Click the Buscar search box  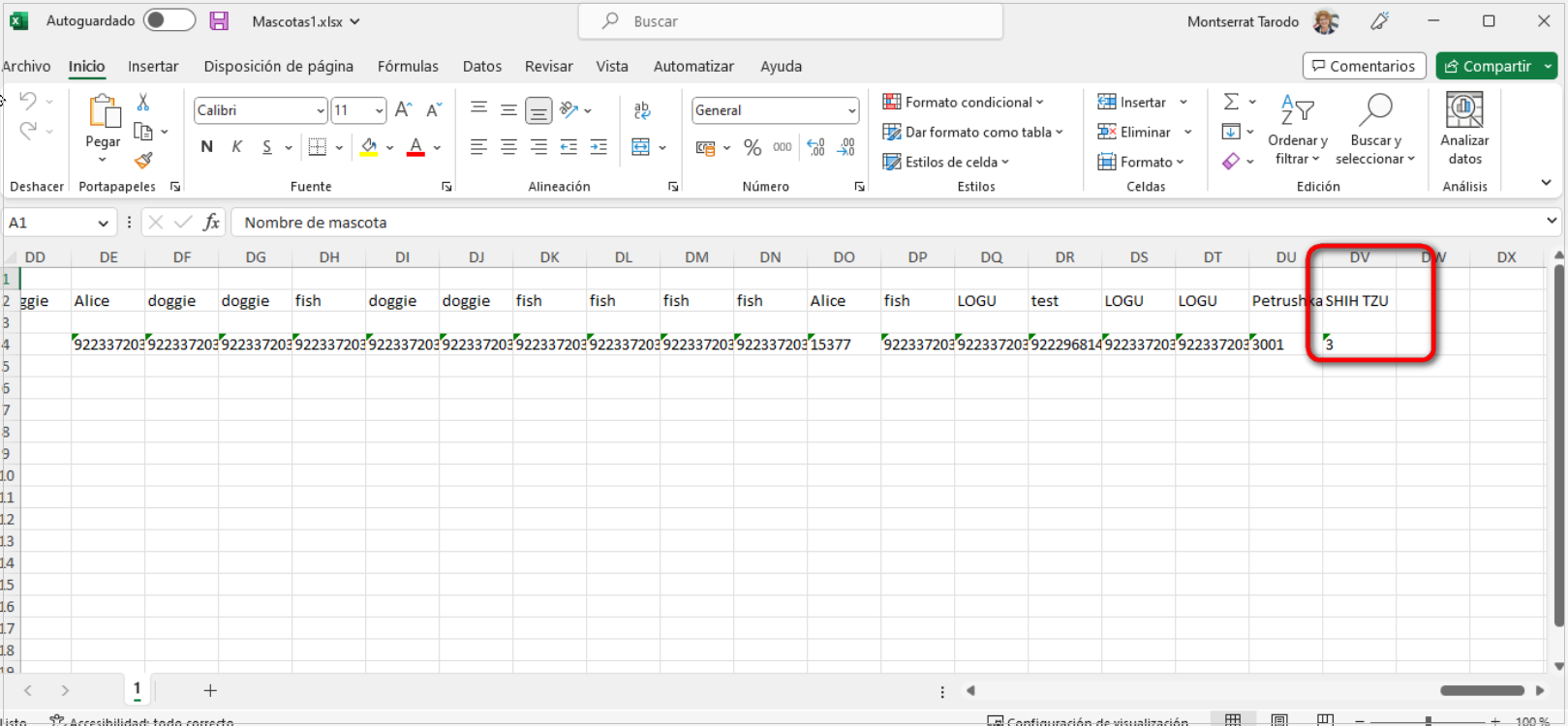(790, 21)
